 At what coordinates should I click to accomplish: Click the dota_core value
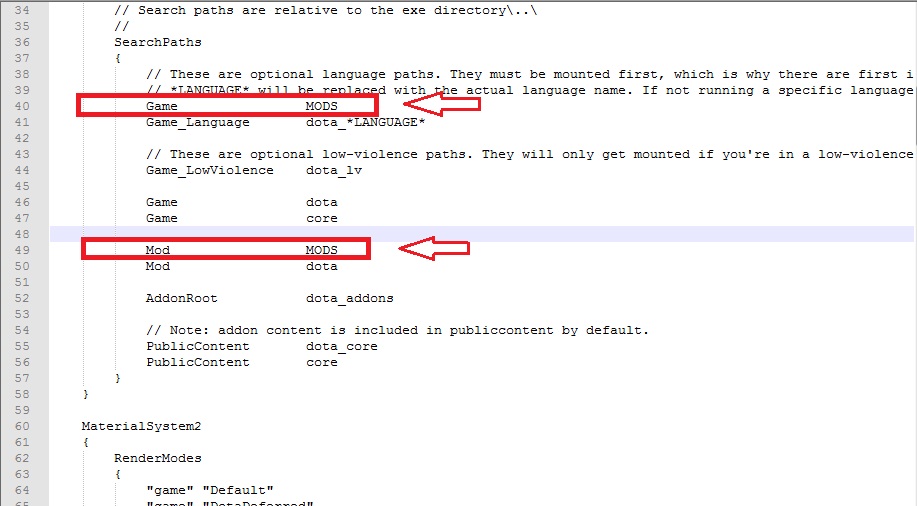342,346
